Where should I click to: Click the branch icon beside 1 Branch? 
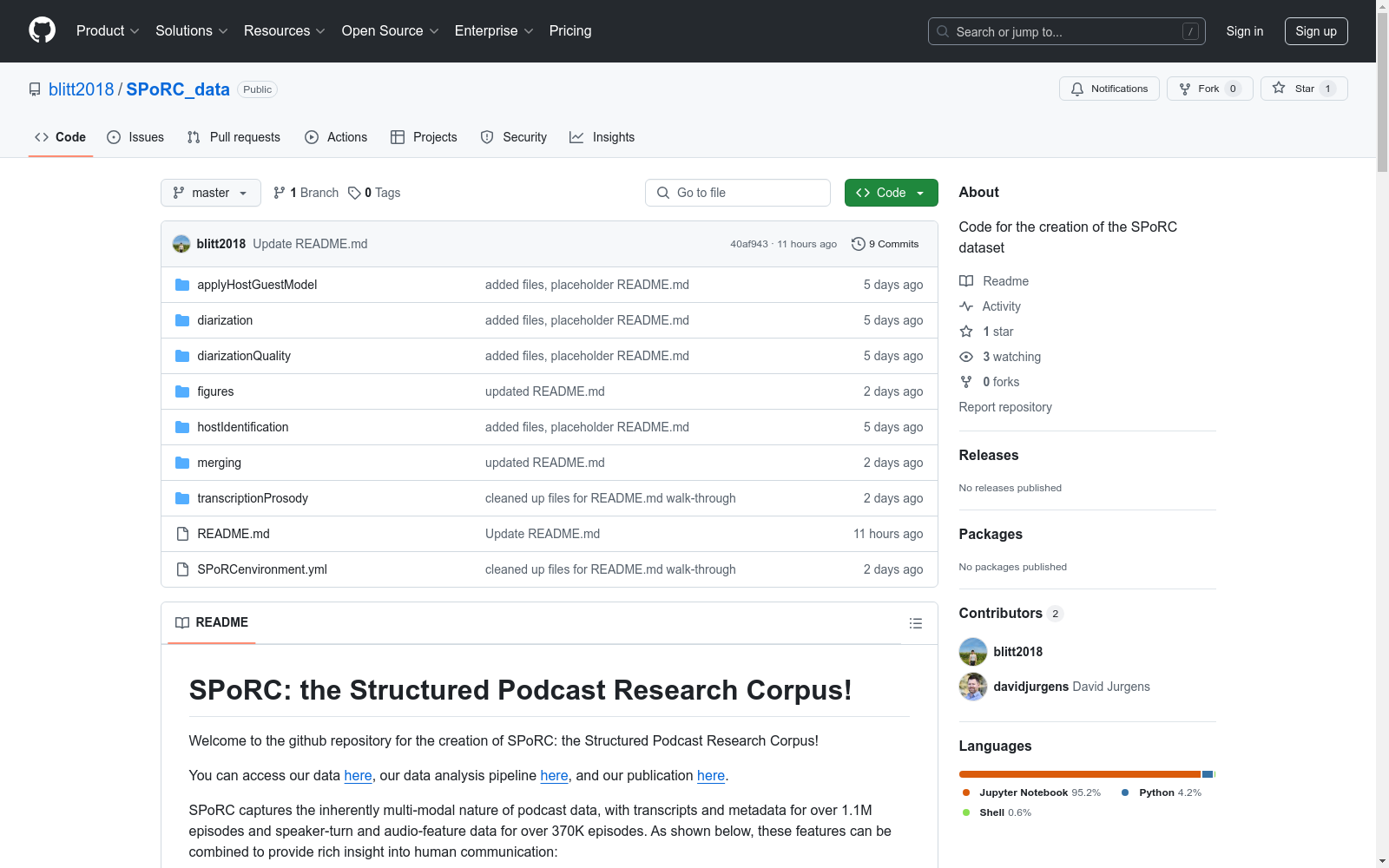[280, 193]
